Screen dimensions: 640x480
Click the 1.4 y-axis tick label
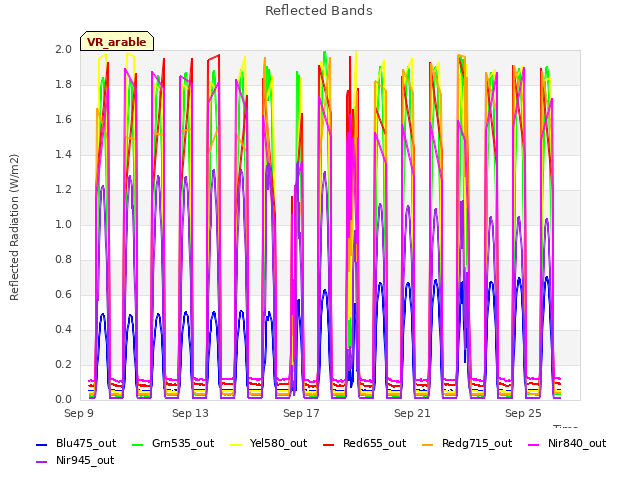tap(64, 154)
